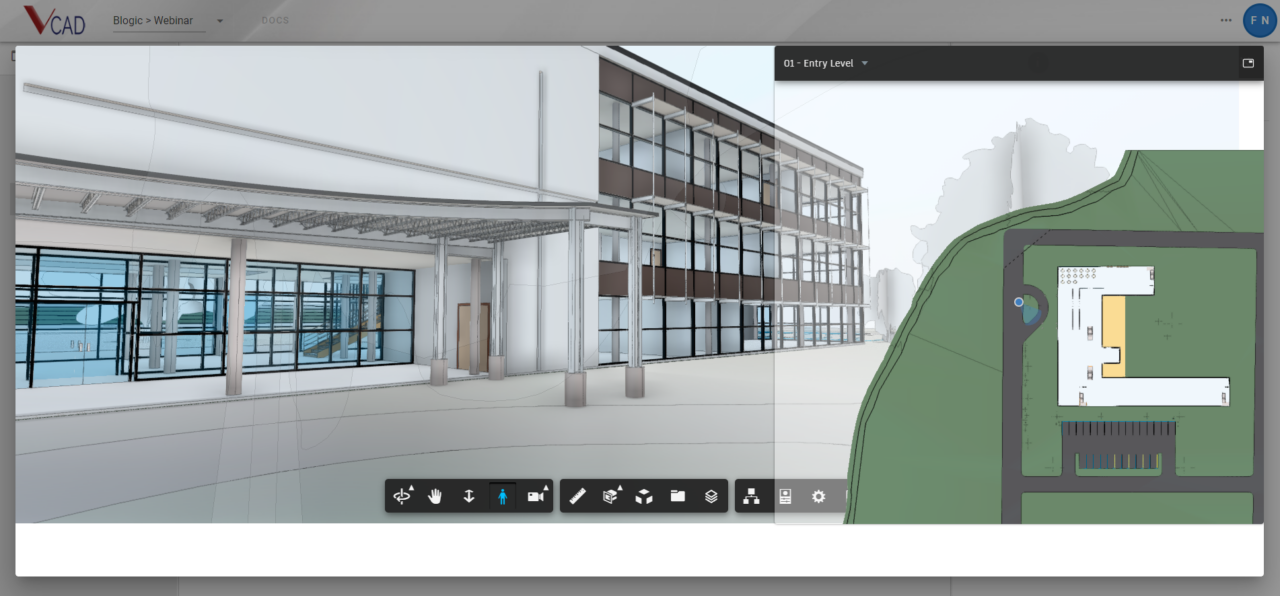Click the VCAD logo

pyautogui.click(x=55, y=20)
